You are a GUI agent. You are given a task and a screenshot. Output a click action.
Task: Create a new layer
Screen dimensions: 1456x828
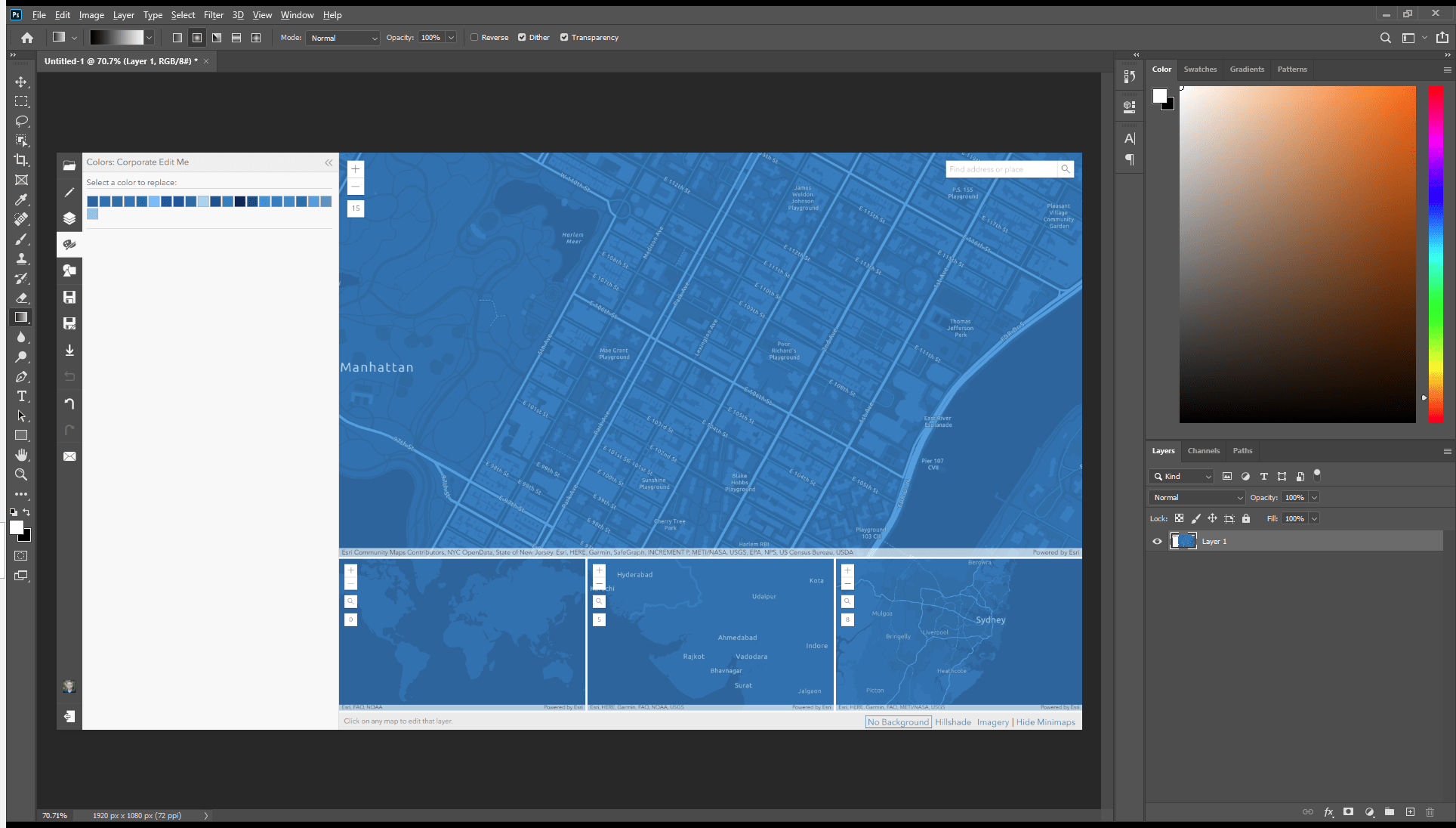pos(1410,811)
